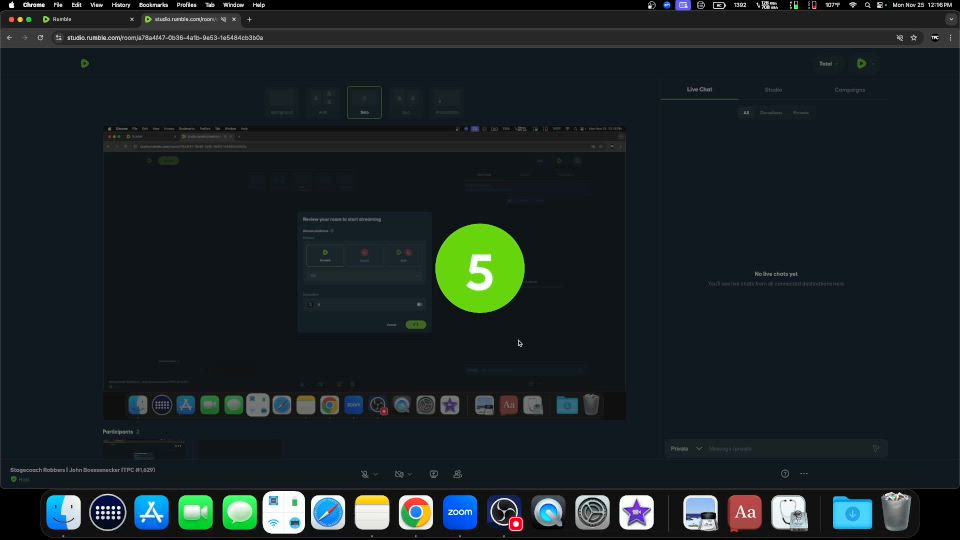This screenshot has width=960, height=540.
Task: Click the send message icon
Action: tap(876, 449)
